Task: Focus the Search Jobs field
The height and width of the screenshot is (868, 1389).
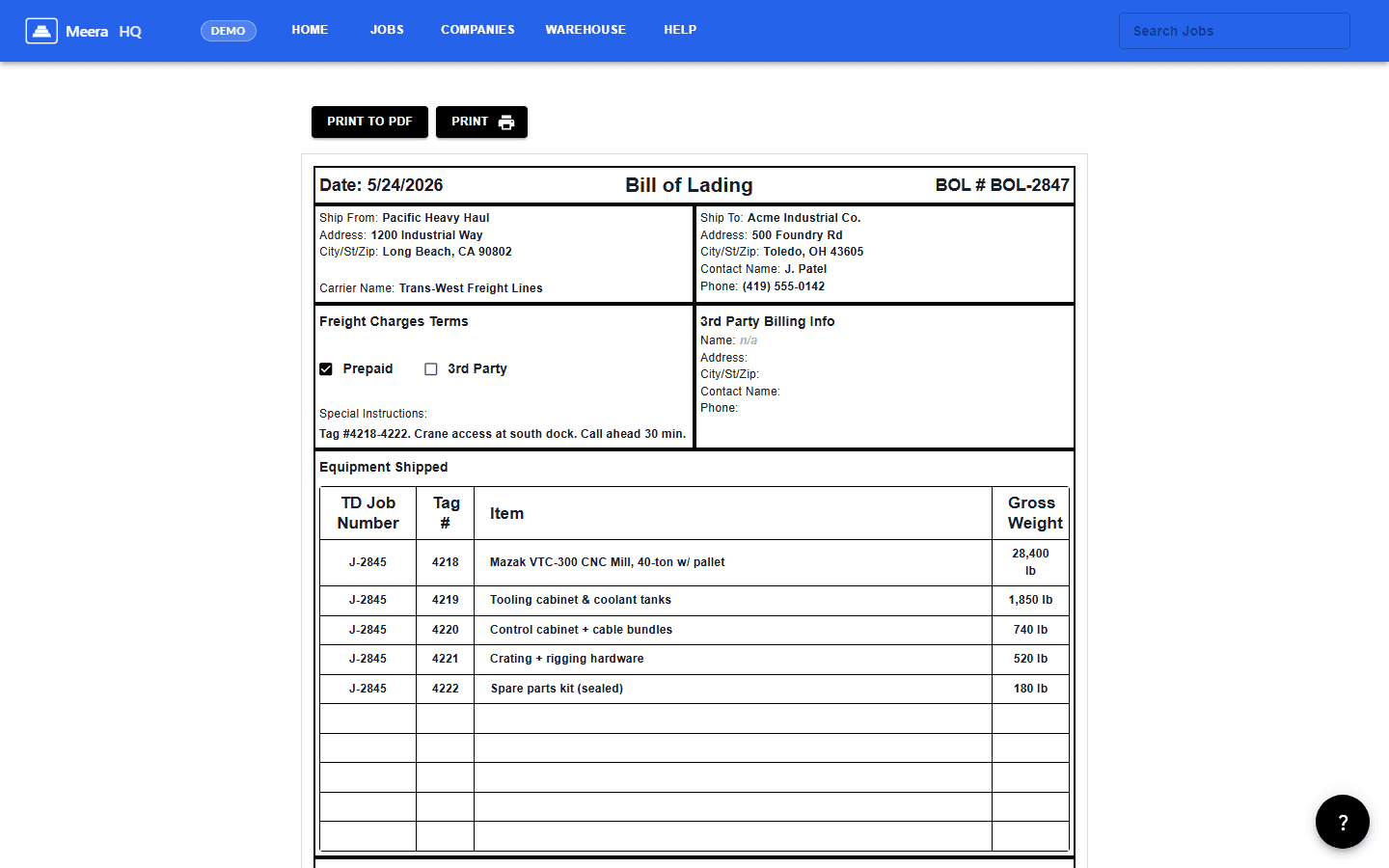Action: click(x=1235, y=31)
